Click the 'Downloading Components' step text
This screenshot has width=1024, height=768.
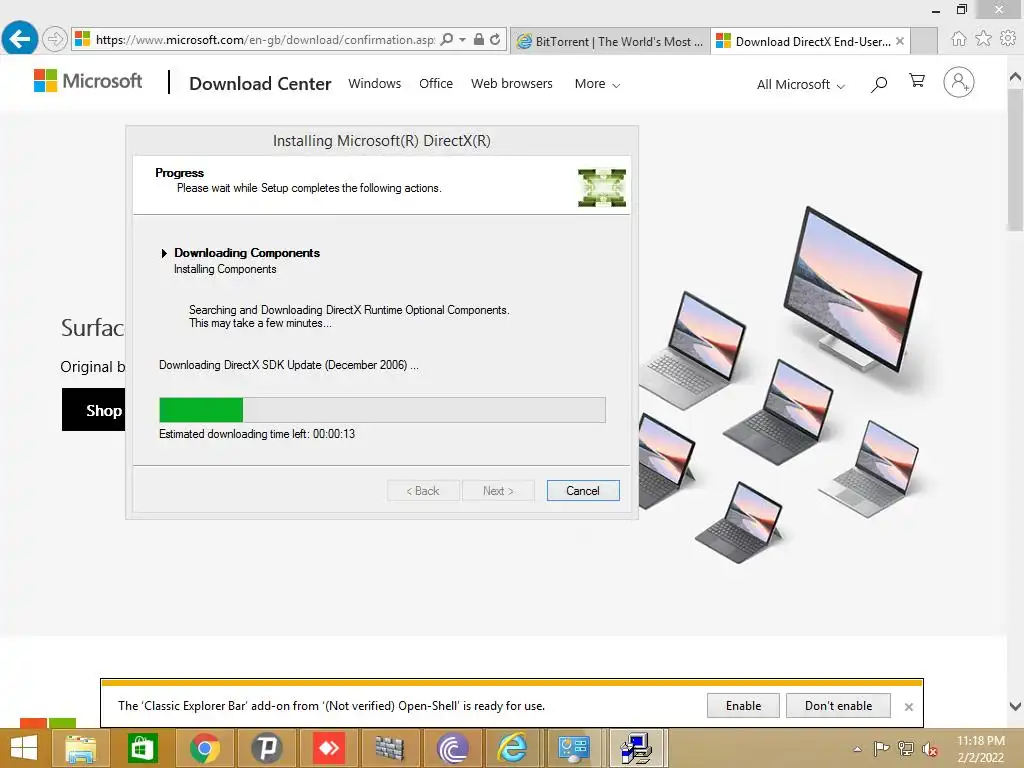pyautogui.click(x=247, y=253)
